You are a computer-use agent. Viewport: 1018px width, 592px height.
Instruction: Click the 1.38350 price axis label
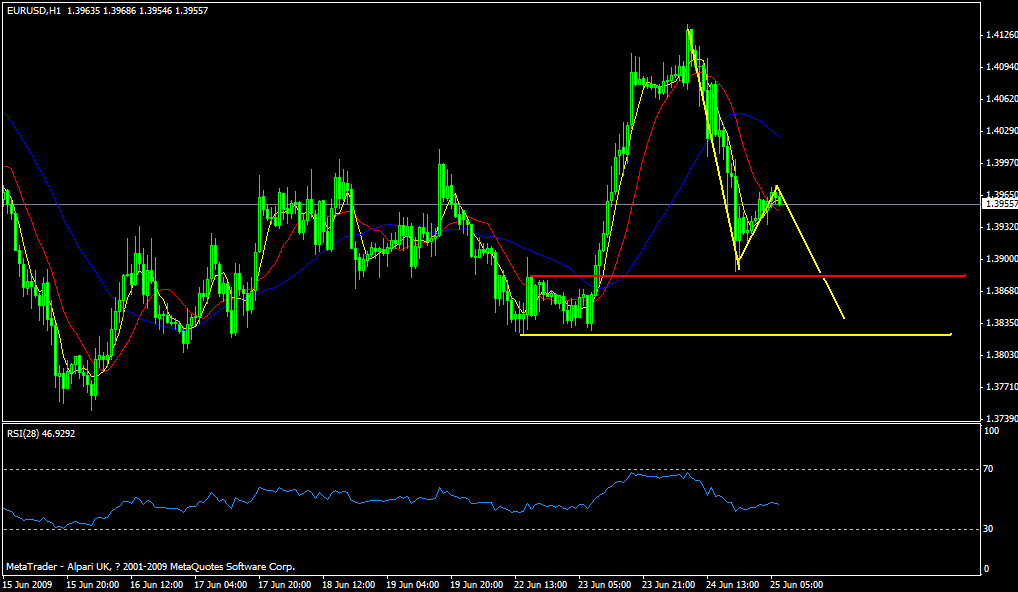click(1002, 323)
